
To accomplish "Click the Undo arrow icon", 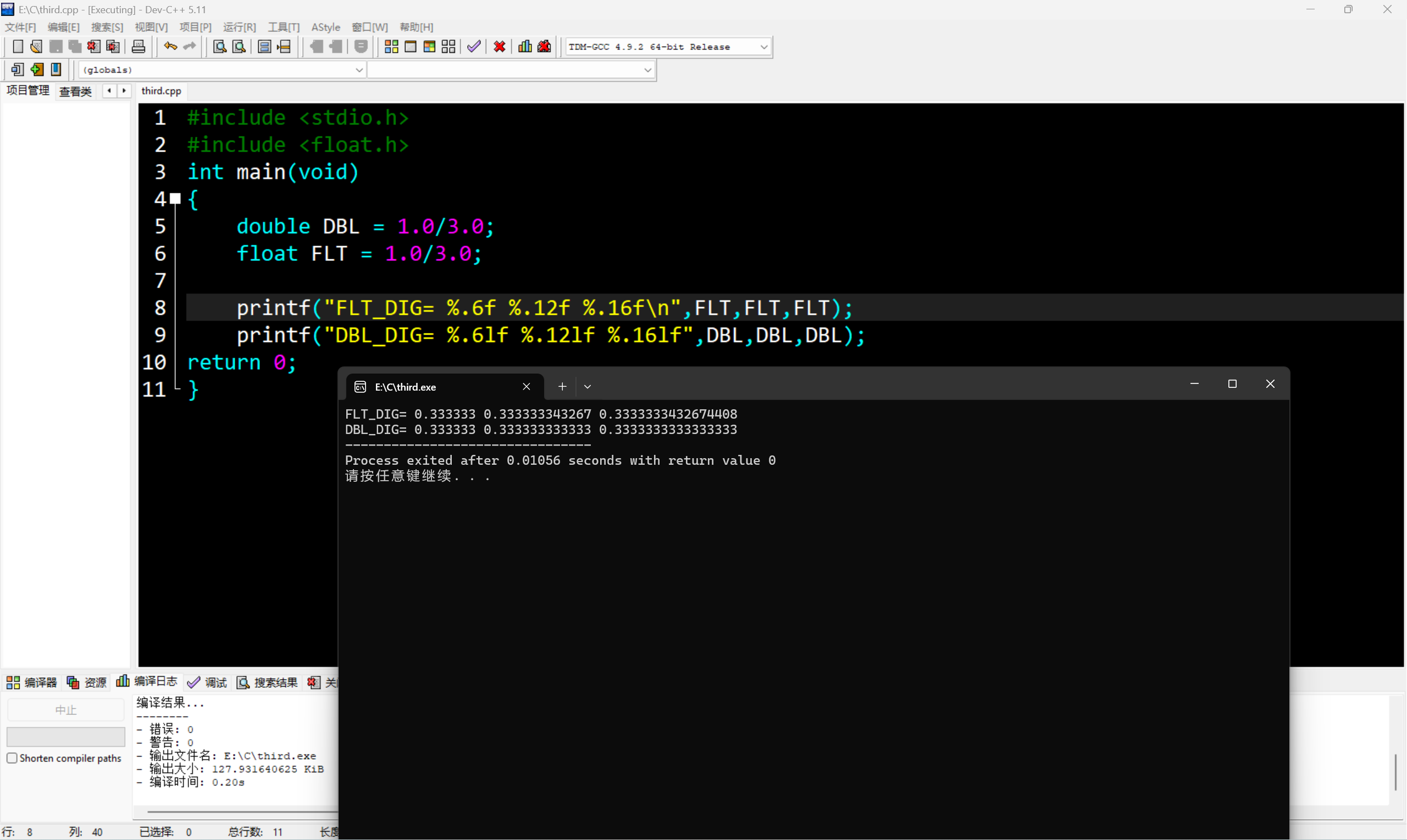I will tap(170, 47).
